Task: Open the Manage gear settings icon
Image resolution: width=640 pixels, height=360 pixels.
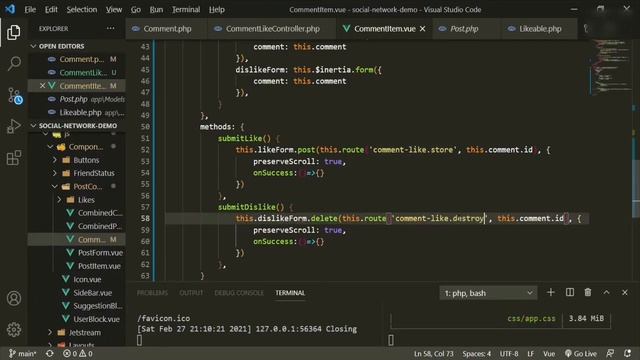Action: [x=14, y=329]
